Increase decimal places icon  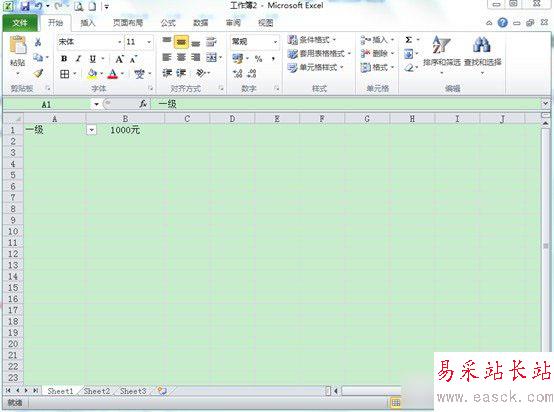(237, 73)
